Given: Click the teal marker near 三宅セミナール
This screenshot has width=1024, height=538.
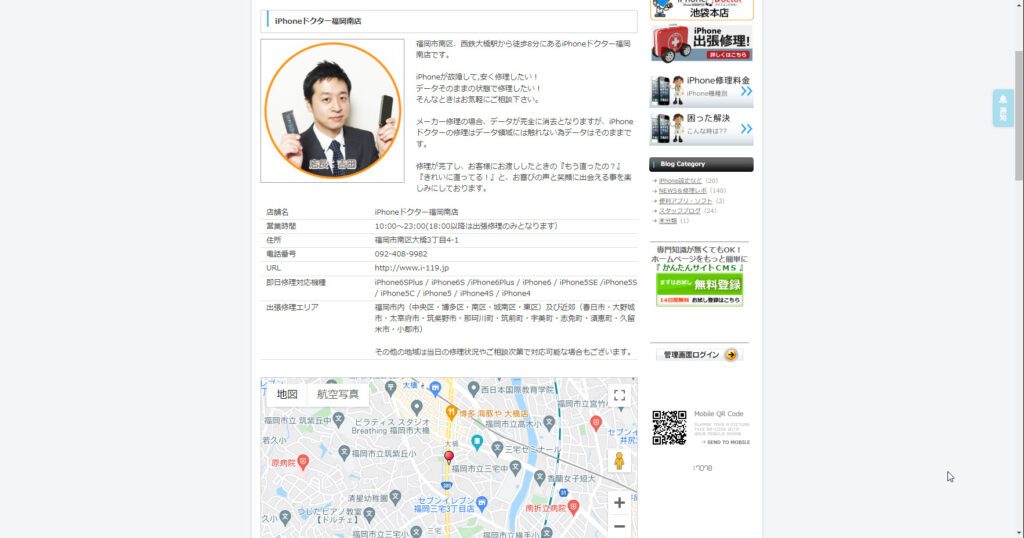Looking at the screenshot, I should [477, 442].
